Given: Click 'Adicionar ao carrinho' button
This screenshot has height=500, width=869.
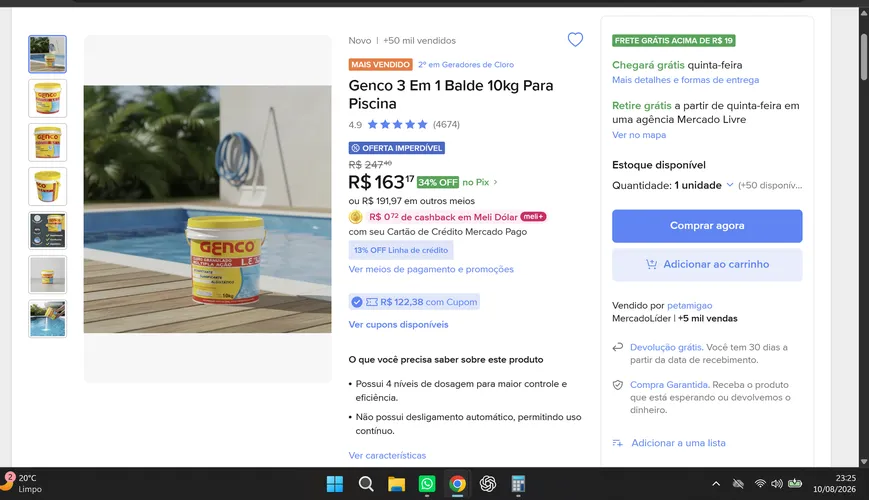Looking at the screenshot, I should [x=707, y=264].
